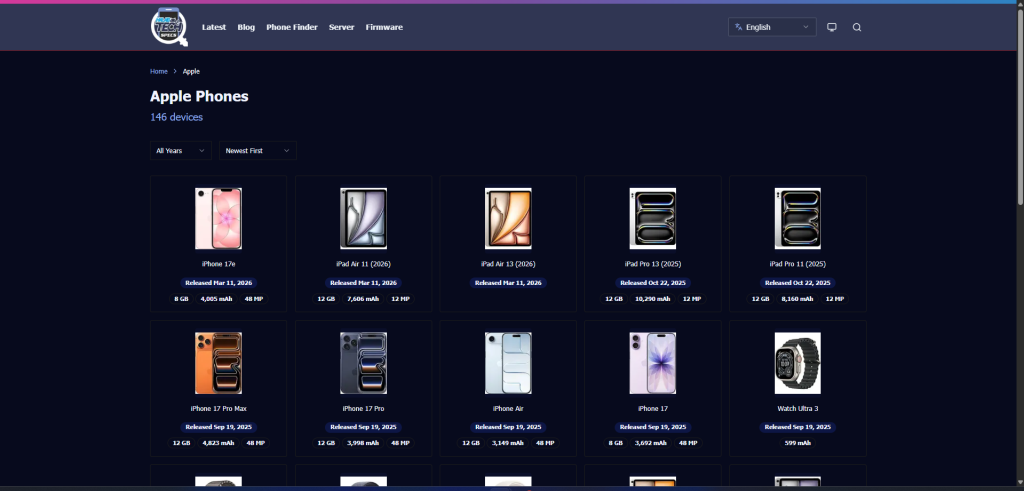
Task: Click the 3,998 mAh battery badge
Action: pos(363,443)
